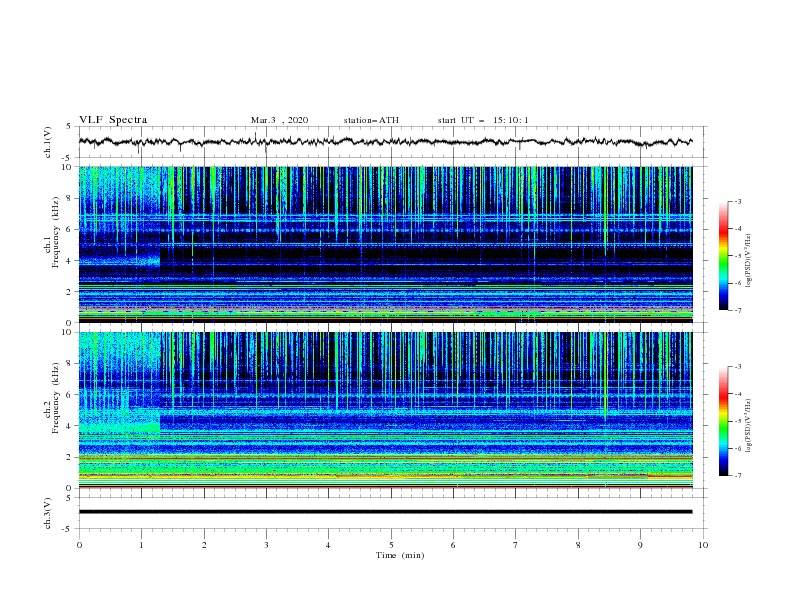
Task: Click the "2" kHz tick of the ch.1 spectrogram
Action: click(70, 292)
